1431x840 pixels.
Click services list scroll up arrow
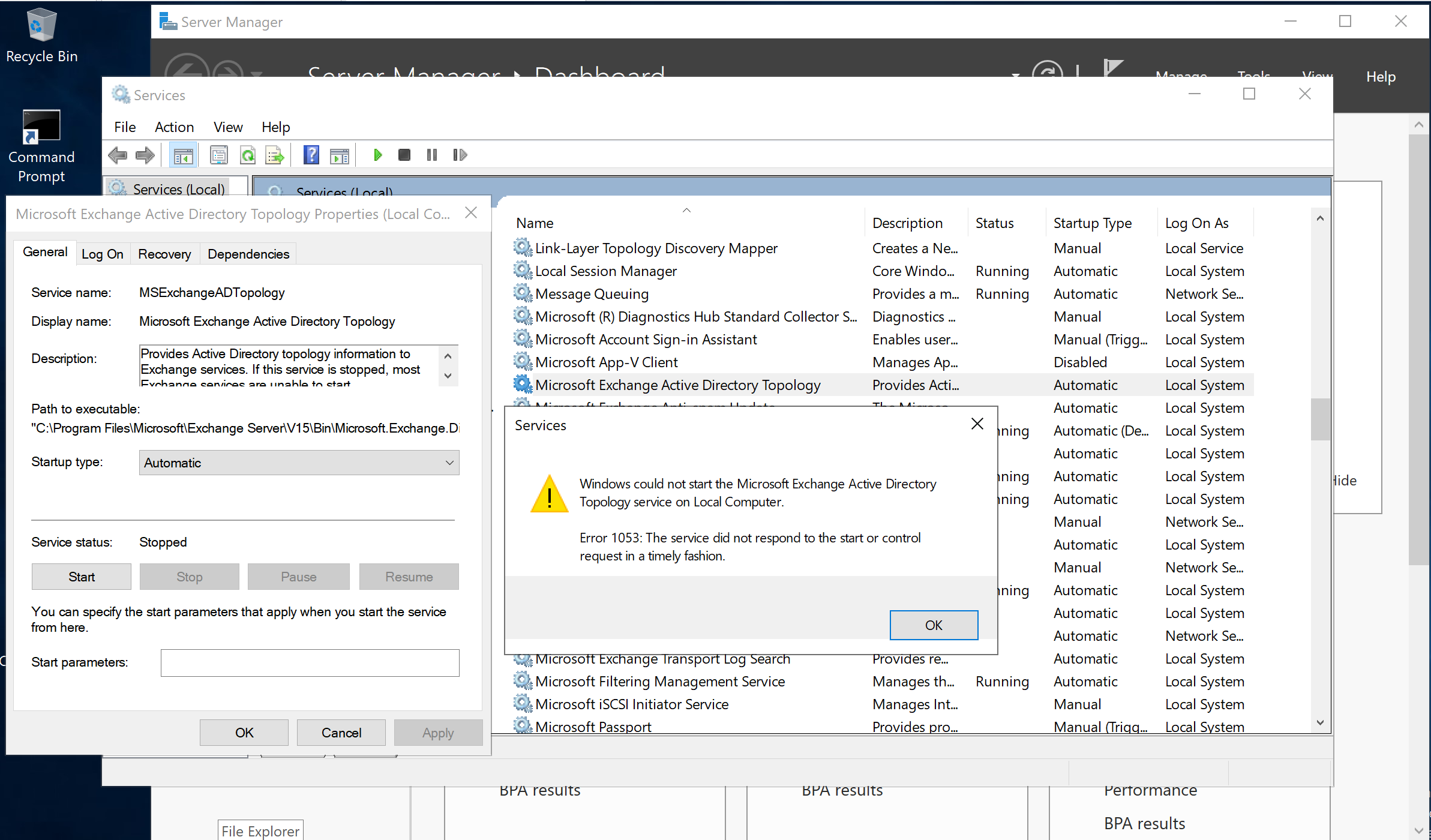tap(1320, 218)
